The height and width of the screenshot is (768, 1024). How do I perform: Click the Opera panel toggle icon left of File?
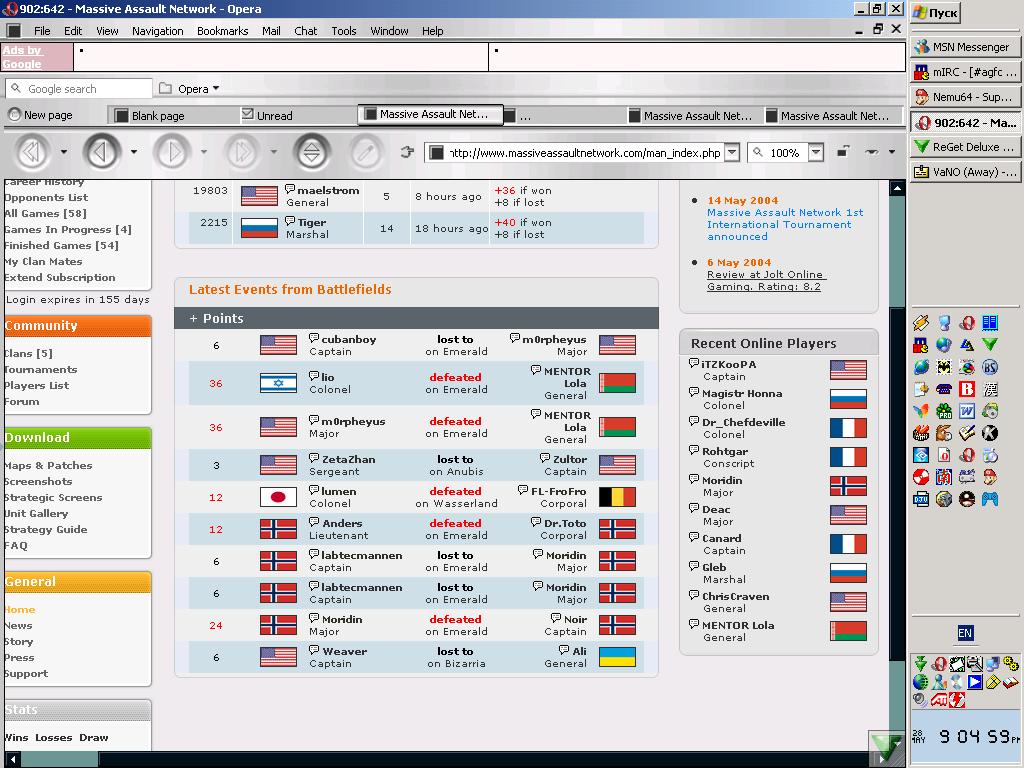(14, 31)
